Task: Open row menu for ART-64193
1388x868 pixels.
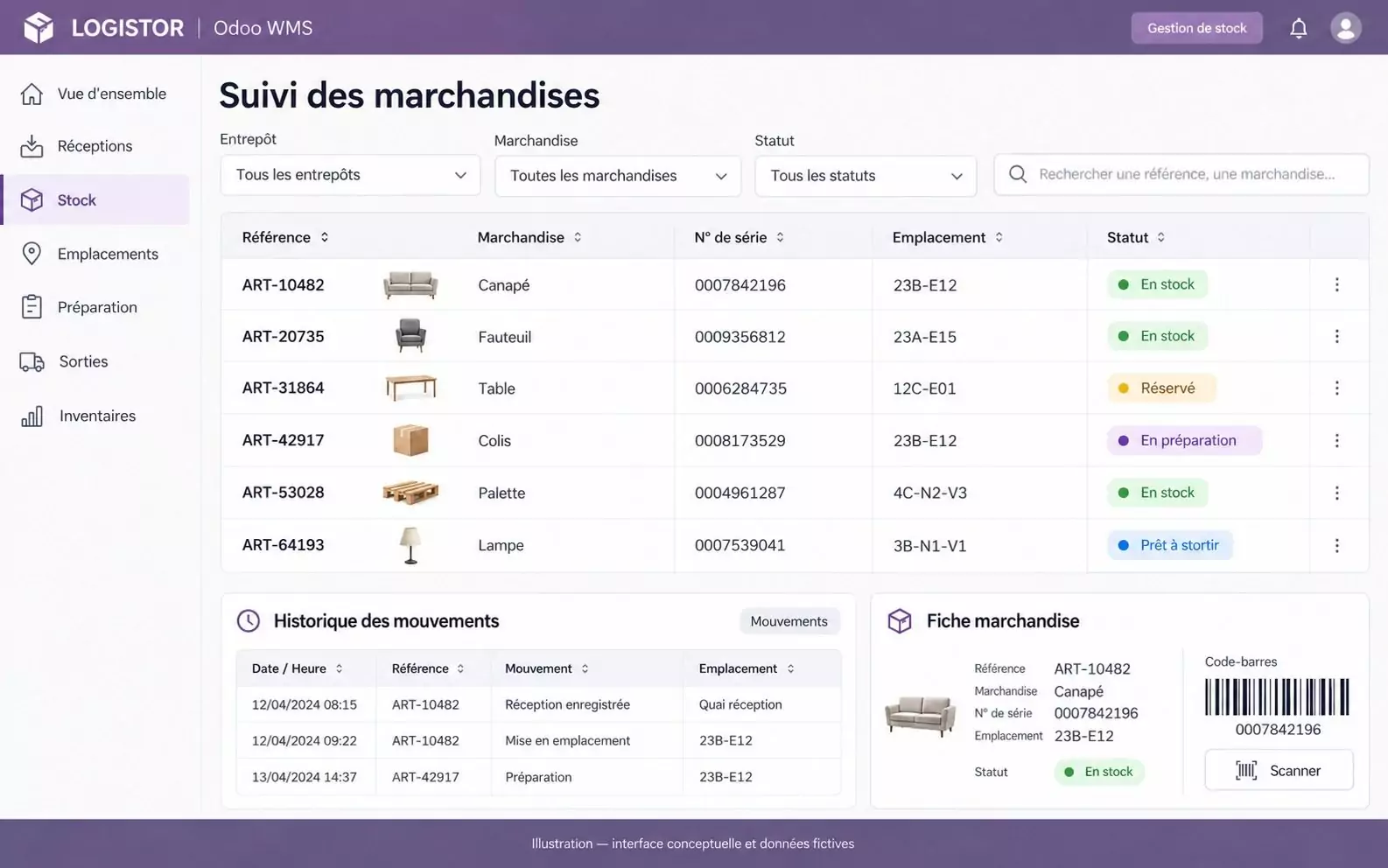Action: click(x=1336, y=545)
